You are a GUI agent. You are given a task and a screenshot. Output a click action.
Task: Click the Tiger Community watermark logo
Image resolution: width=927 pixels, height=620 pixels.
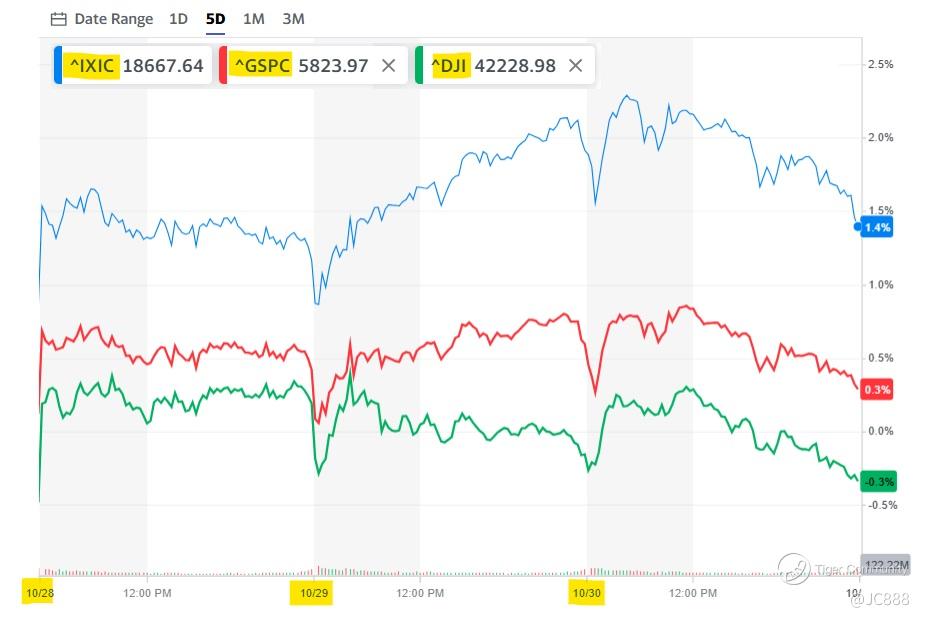click(794, 568)
